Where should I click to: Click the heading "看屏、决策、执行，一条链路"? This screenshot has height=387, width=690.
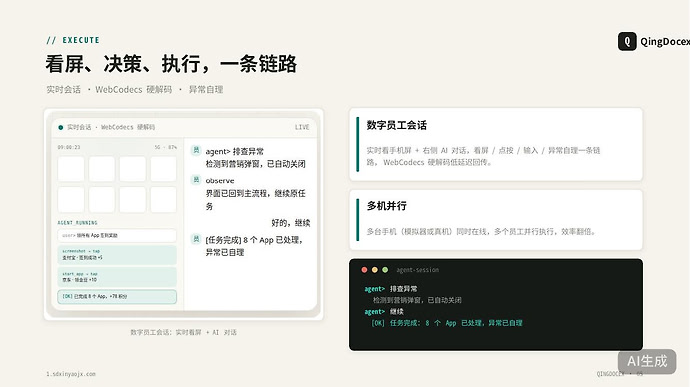[171, 64]
